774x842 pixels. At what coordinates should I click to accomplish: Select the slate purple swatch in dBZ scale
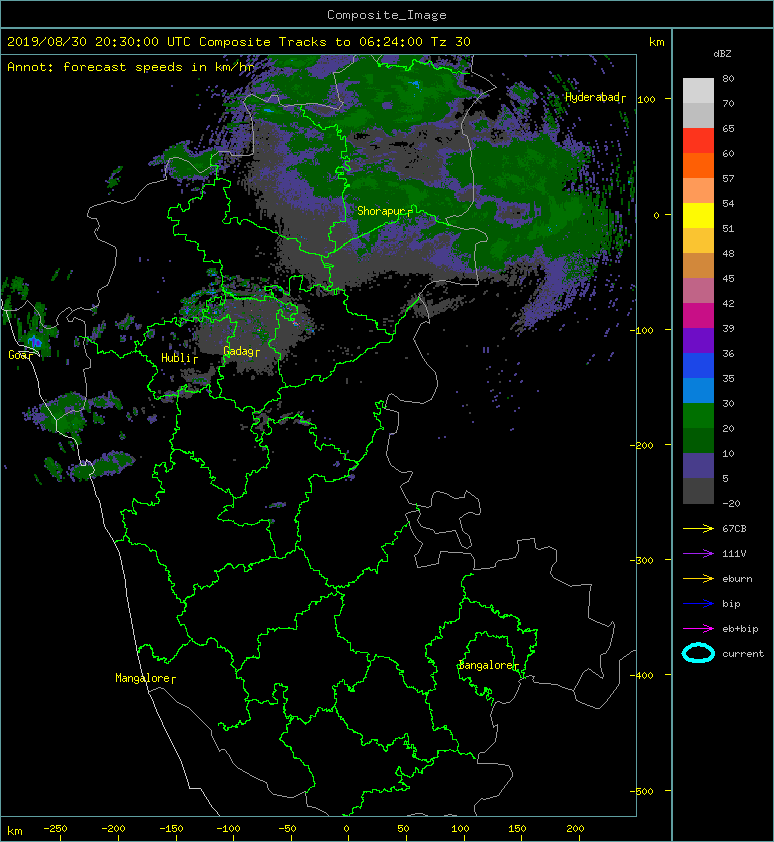pos(698,465)
